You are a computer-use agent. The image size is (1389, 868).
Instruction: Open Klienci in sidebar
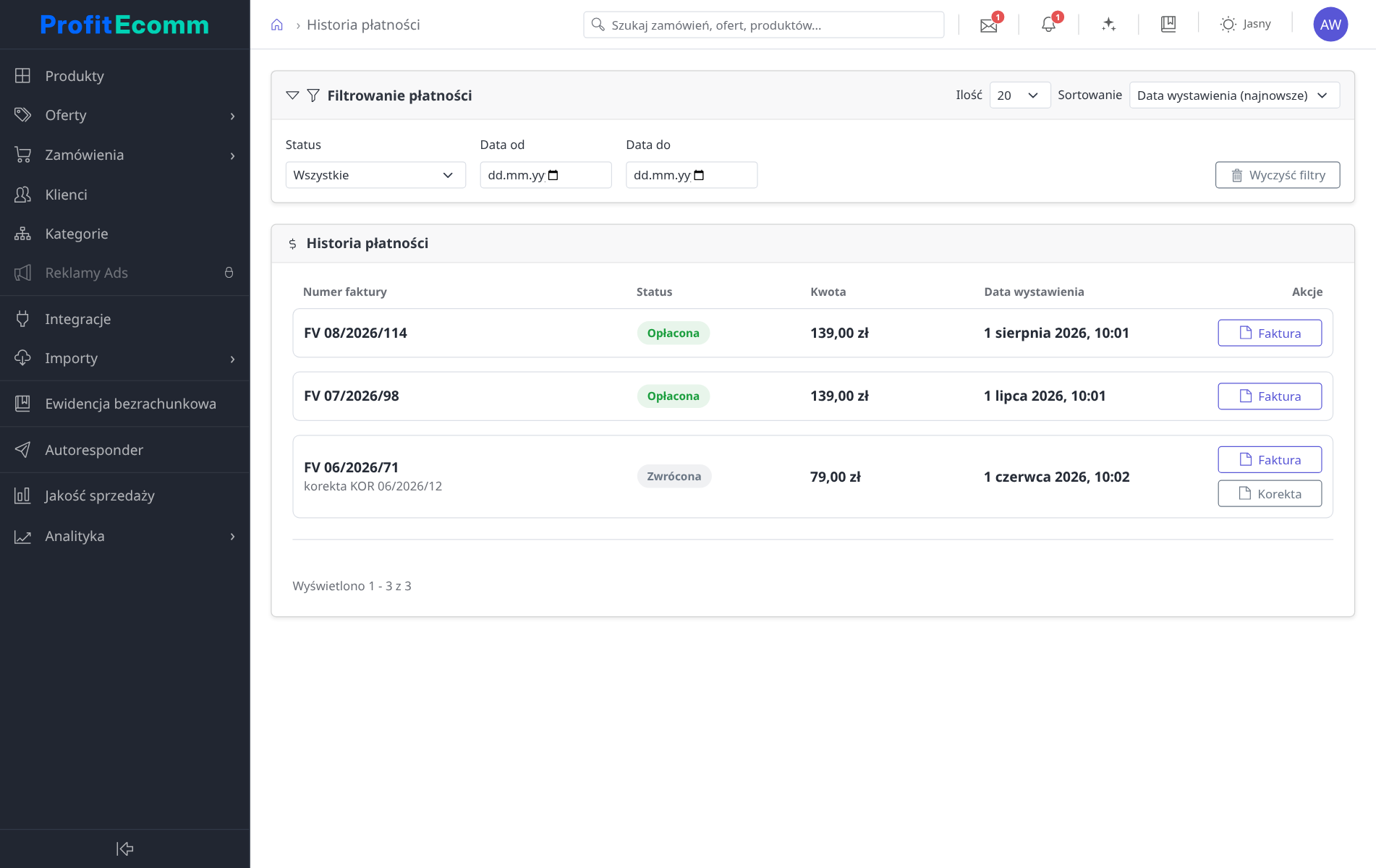[124, 195]
